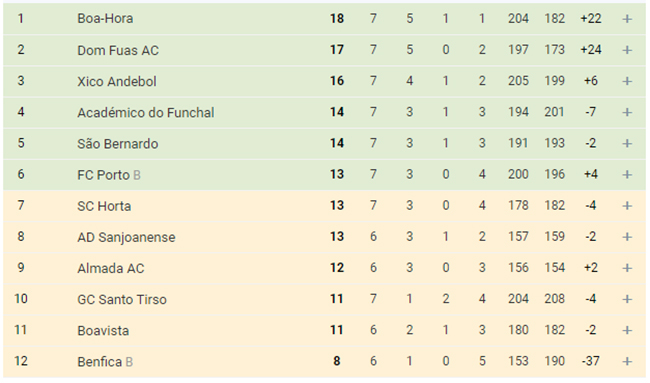Expand Académico do Funchal row details
Image resolution: width=650 pixels, height=383 pixels.
click(x=627, y=112)
